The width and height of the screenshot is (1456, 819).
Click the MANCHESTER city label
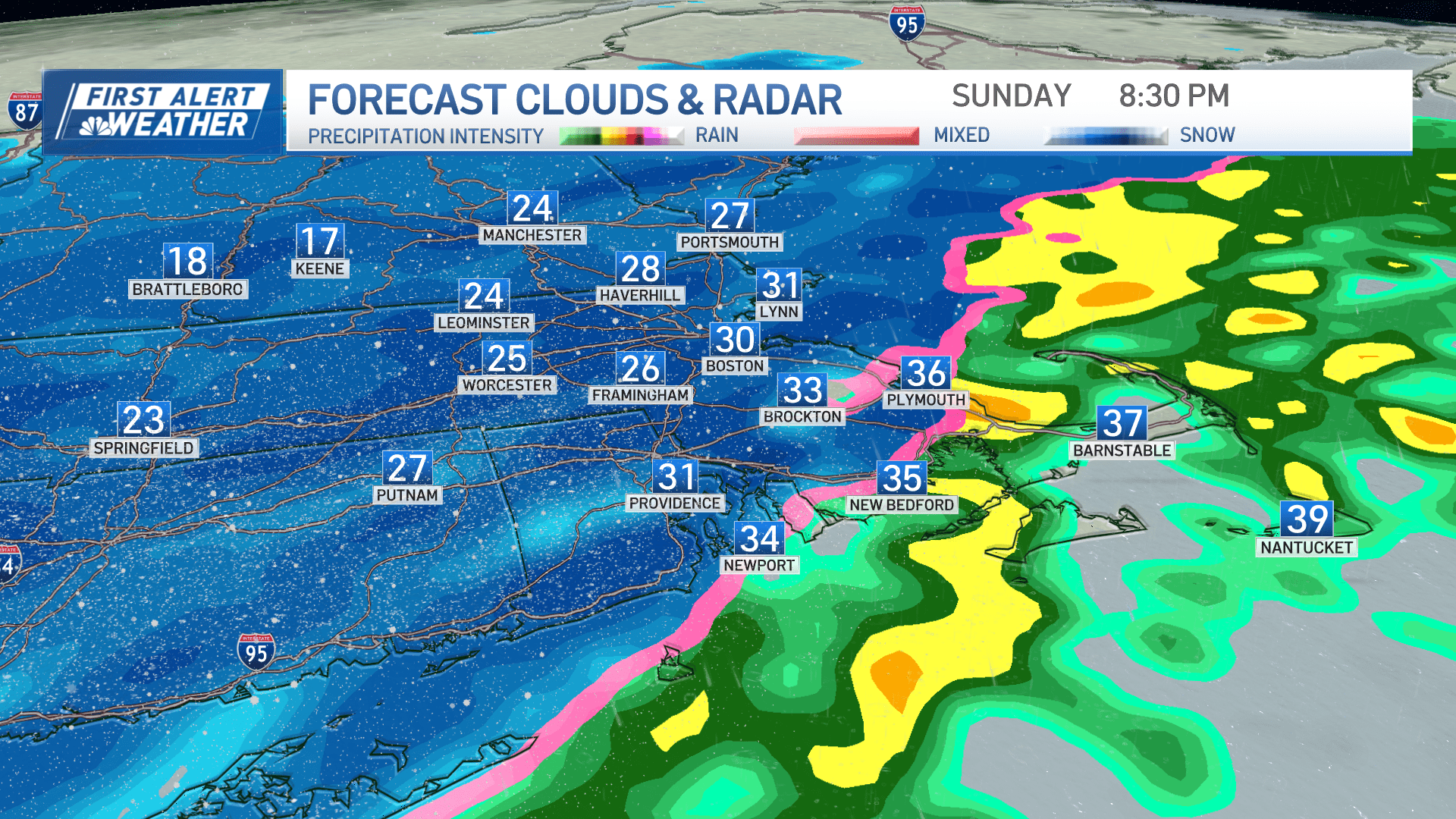point(532,235)
